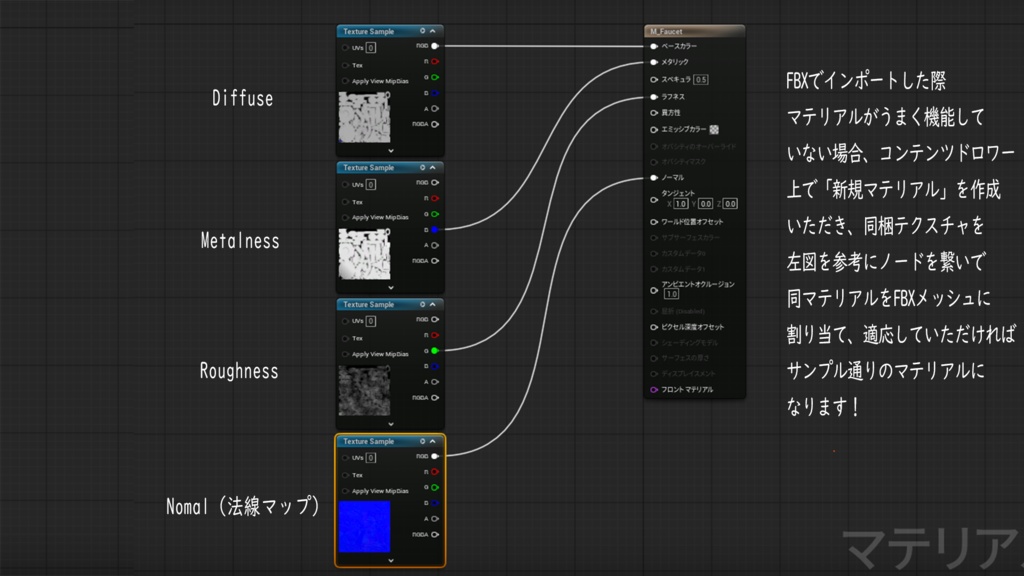Click the green G output pin on the Roughness node

435,351
